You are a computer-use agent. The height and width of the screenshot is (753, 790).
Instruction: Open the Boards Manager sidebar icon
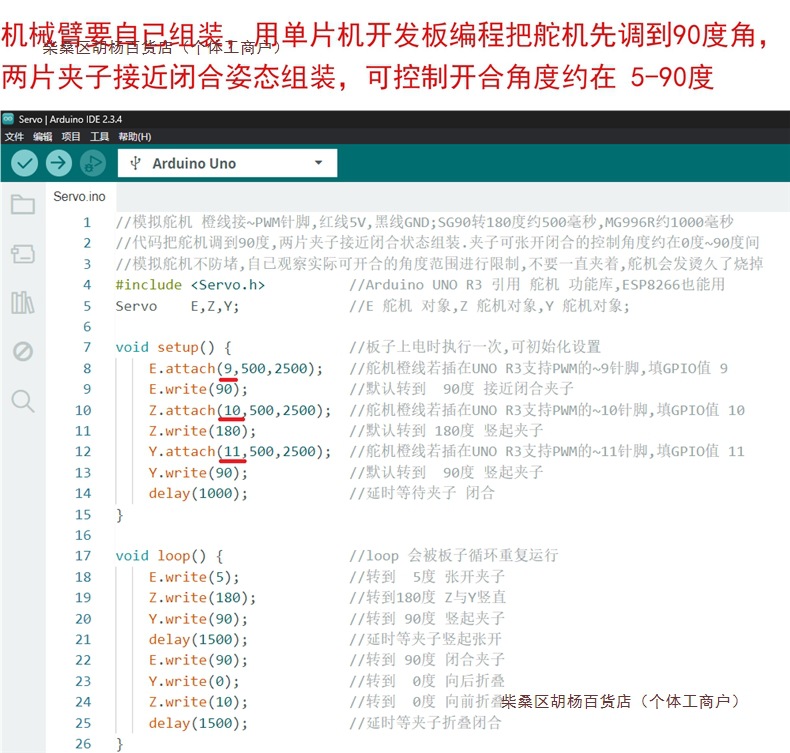tap(23, 254)
